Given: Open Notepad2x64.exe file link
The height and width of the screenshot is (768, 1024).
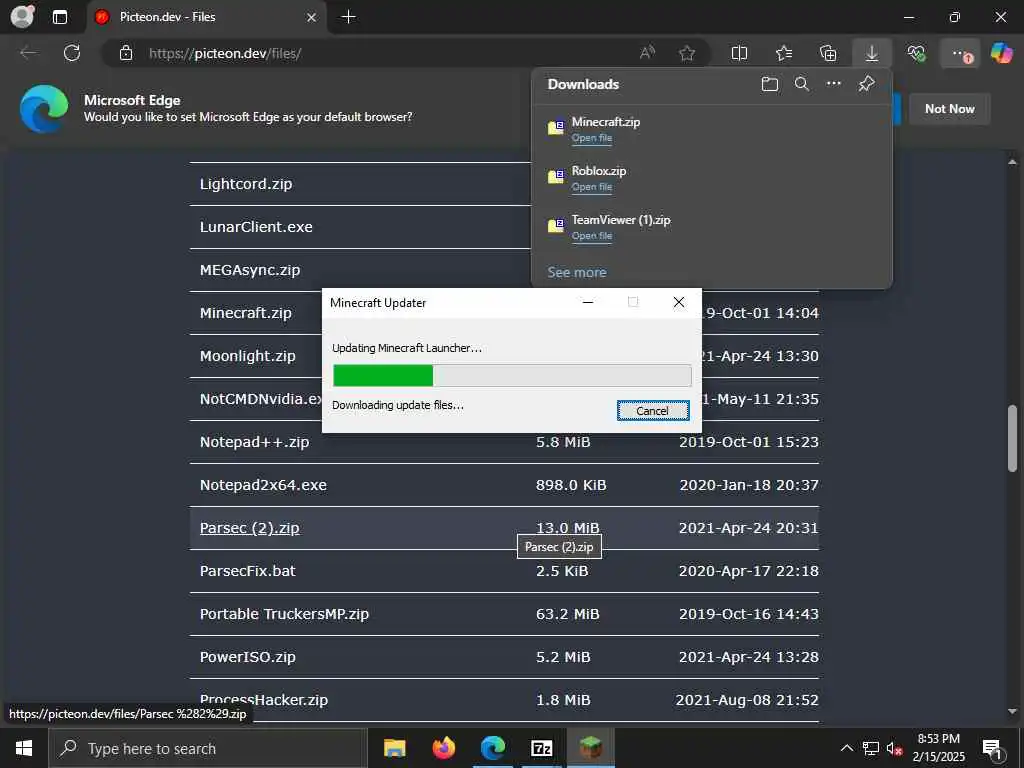Looking at the screenshot, I should click(263, 485).
